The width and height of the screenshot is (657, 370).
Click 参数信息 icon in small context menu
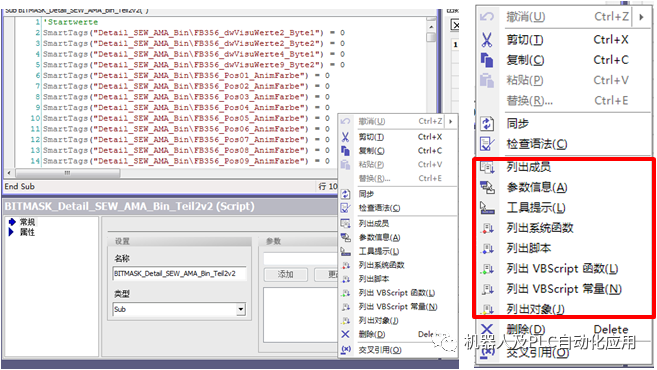[345, 238]
